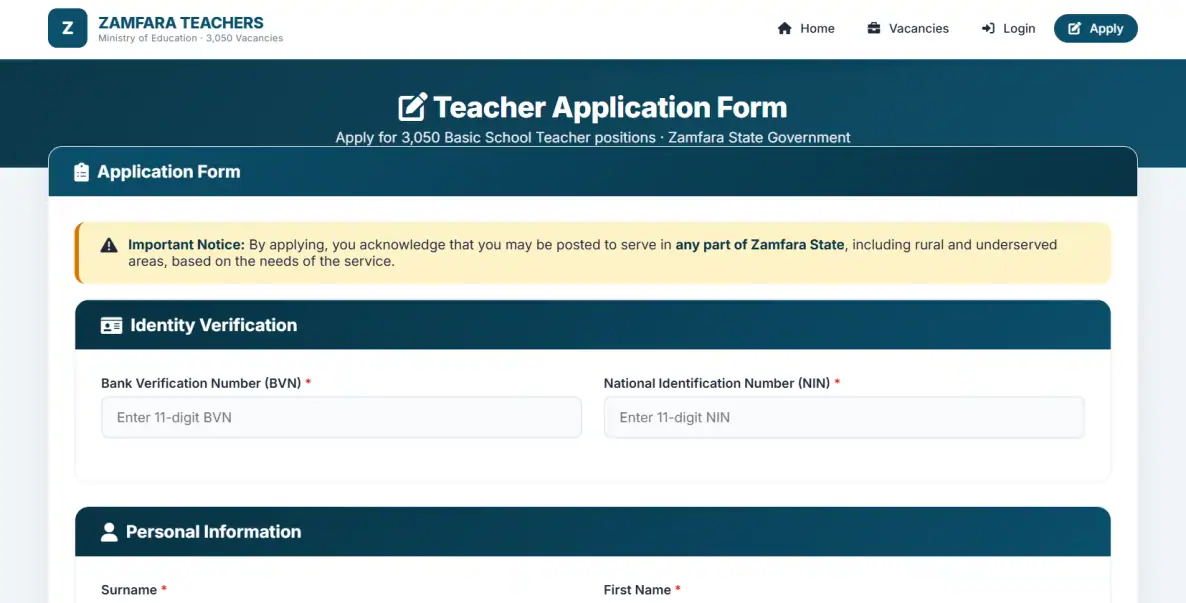Image resolution: width=1186 pixels, height=603 pixels.
Task: Click the 'Important Notice:' bold text
Action: tap(186, 244)
